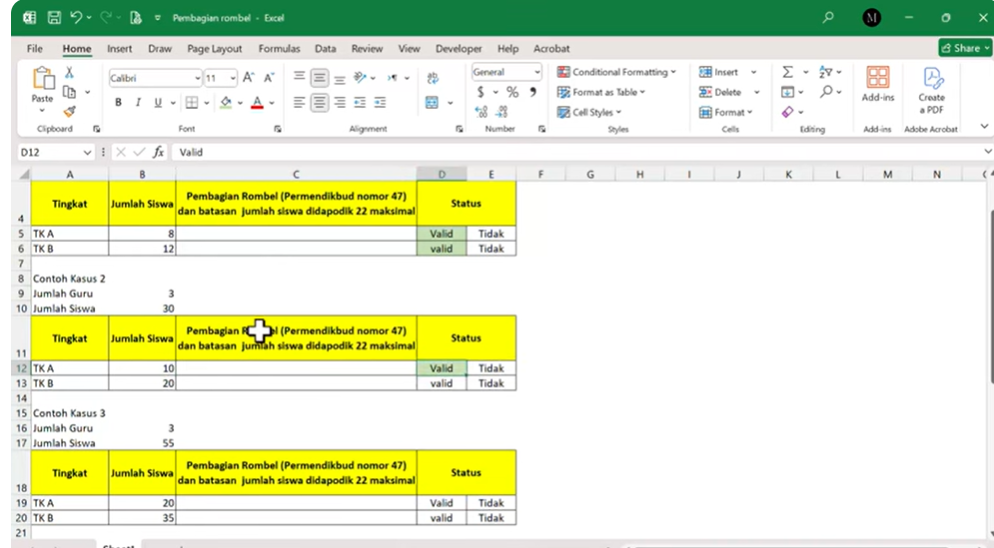Click the Share button
994x548 pixels.
pyautogui.click(x=964, y=48)
